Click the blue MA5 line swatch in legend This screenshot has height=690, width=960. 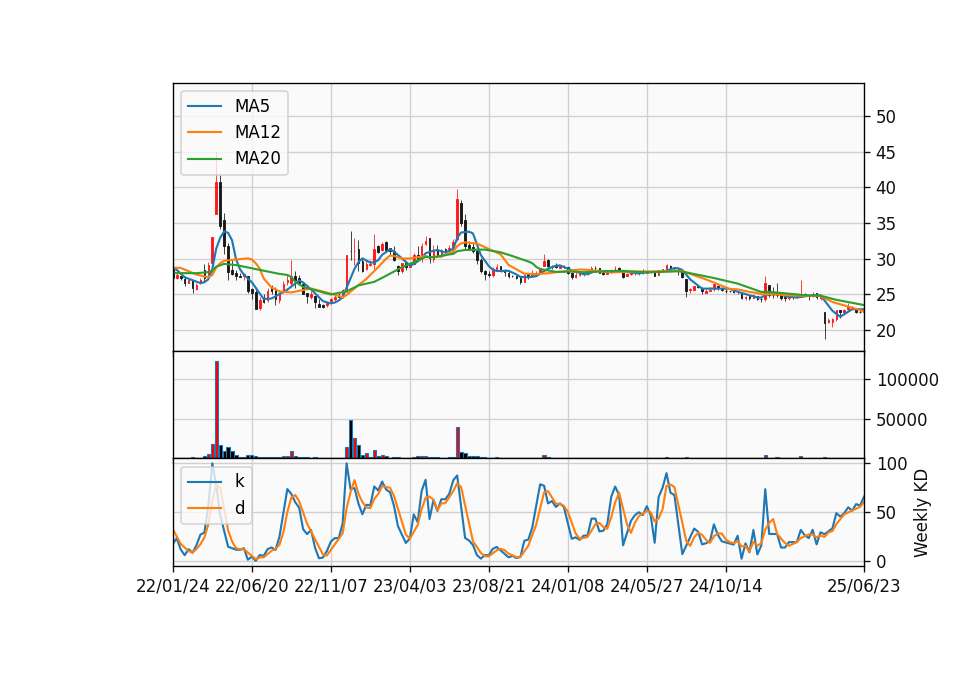pos(204,106)
